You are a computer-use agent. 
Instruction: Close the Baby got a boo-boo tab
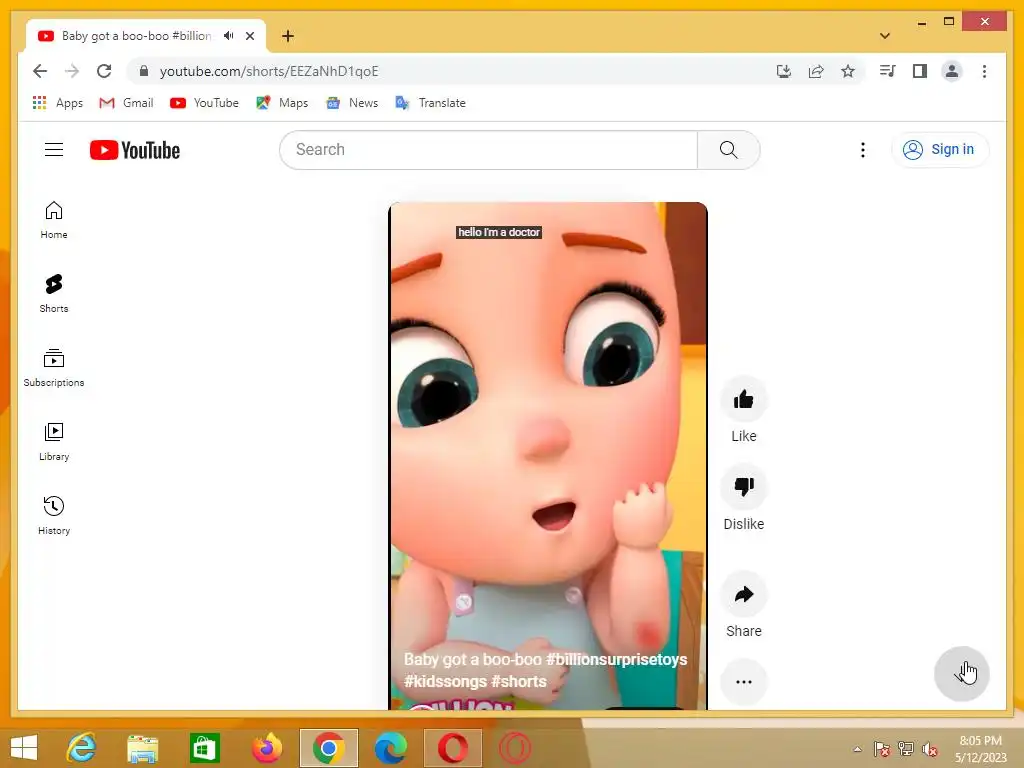click(x=249, y=36)
